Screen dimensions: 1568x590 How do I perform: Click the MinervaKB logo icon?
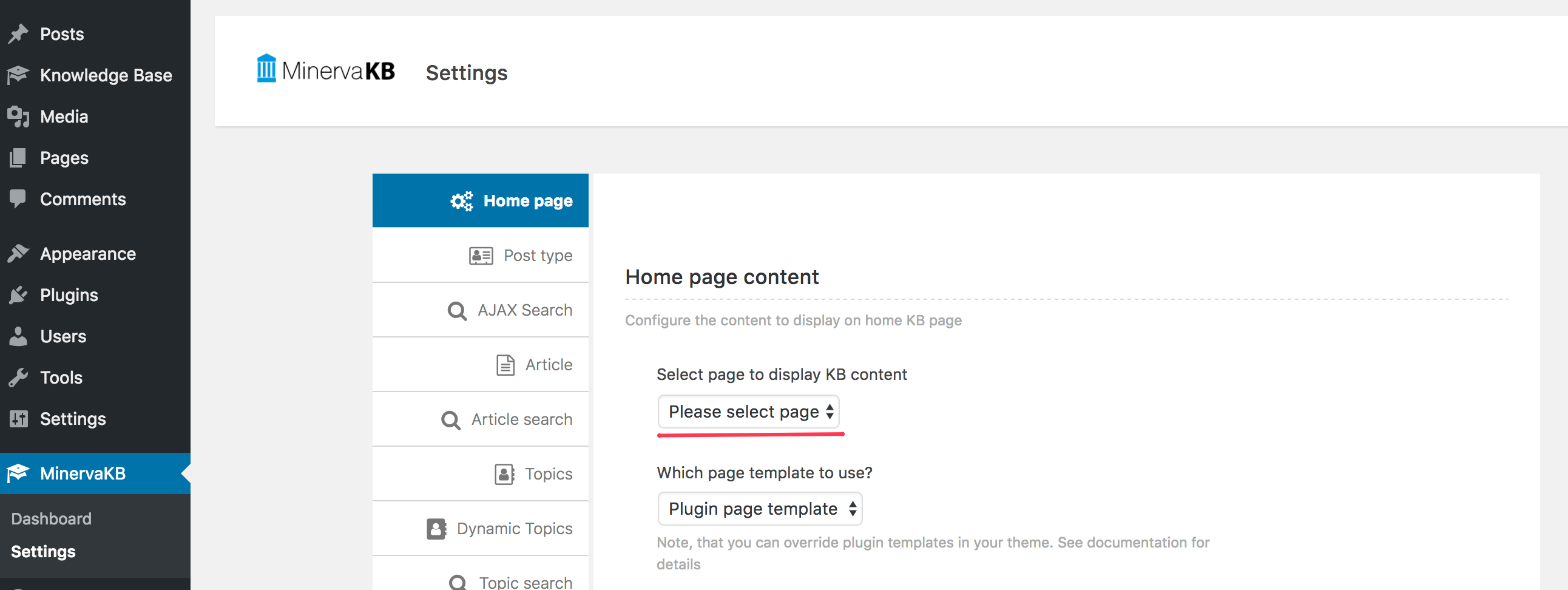coord(266,69)
